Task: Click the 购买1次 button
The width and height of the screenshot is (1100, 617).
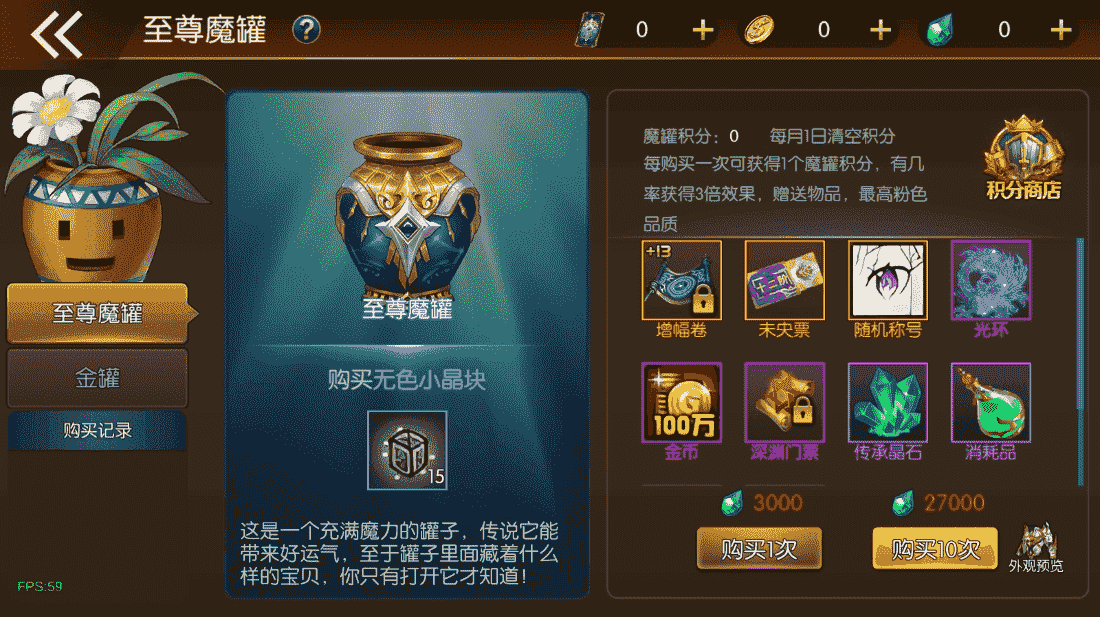Action: (x=759, y=548)
